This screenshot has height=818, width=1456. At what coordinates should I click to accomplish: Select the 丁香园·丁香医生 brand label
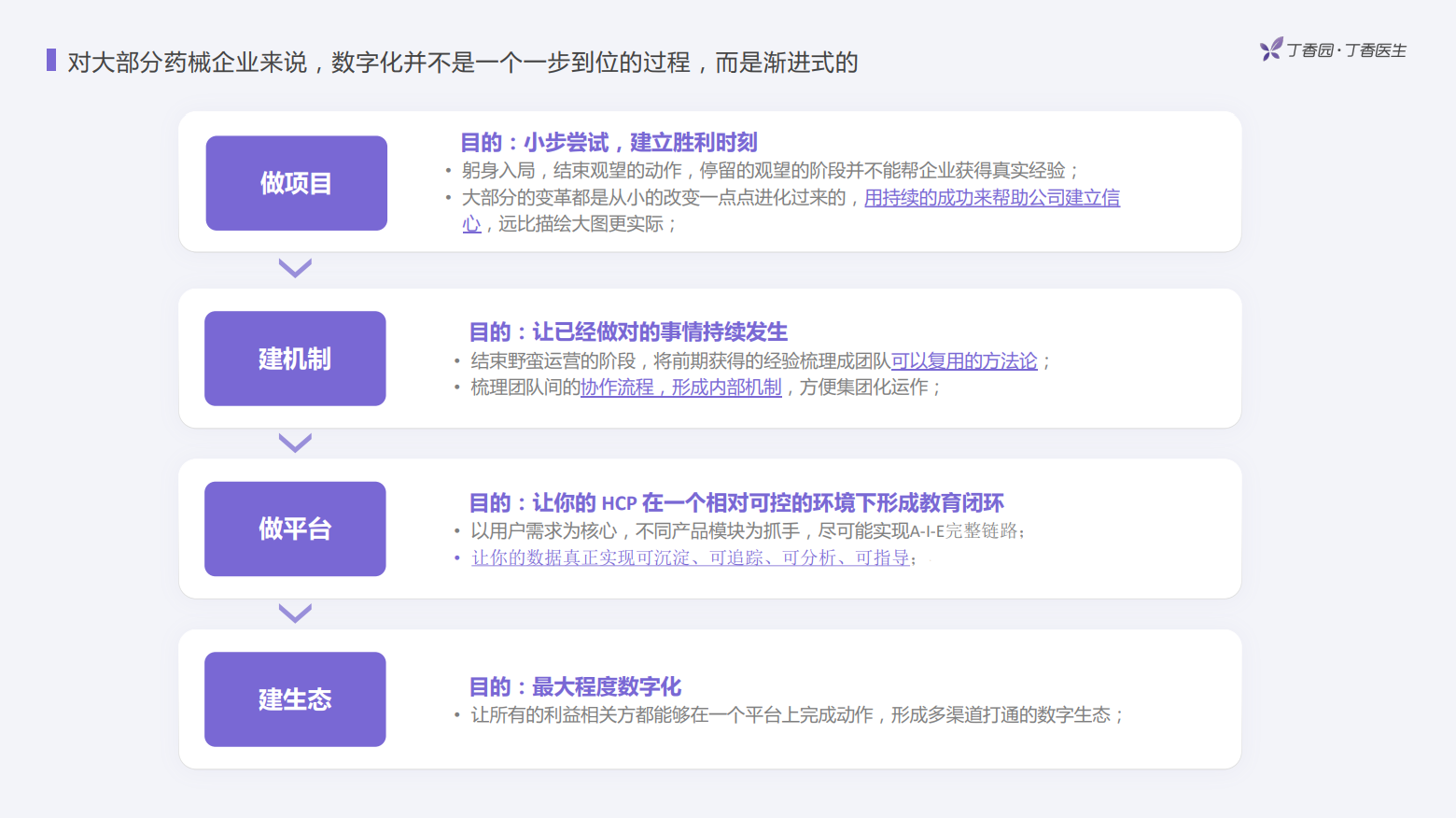click(1347, 49)
